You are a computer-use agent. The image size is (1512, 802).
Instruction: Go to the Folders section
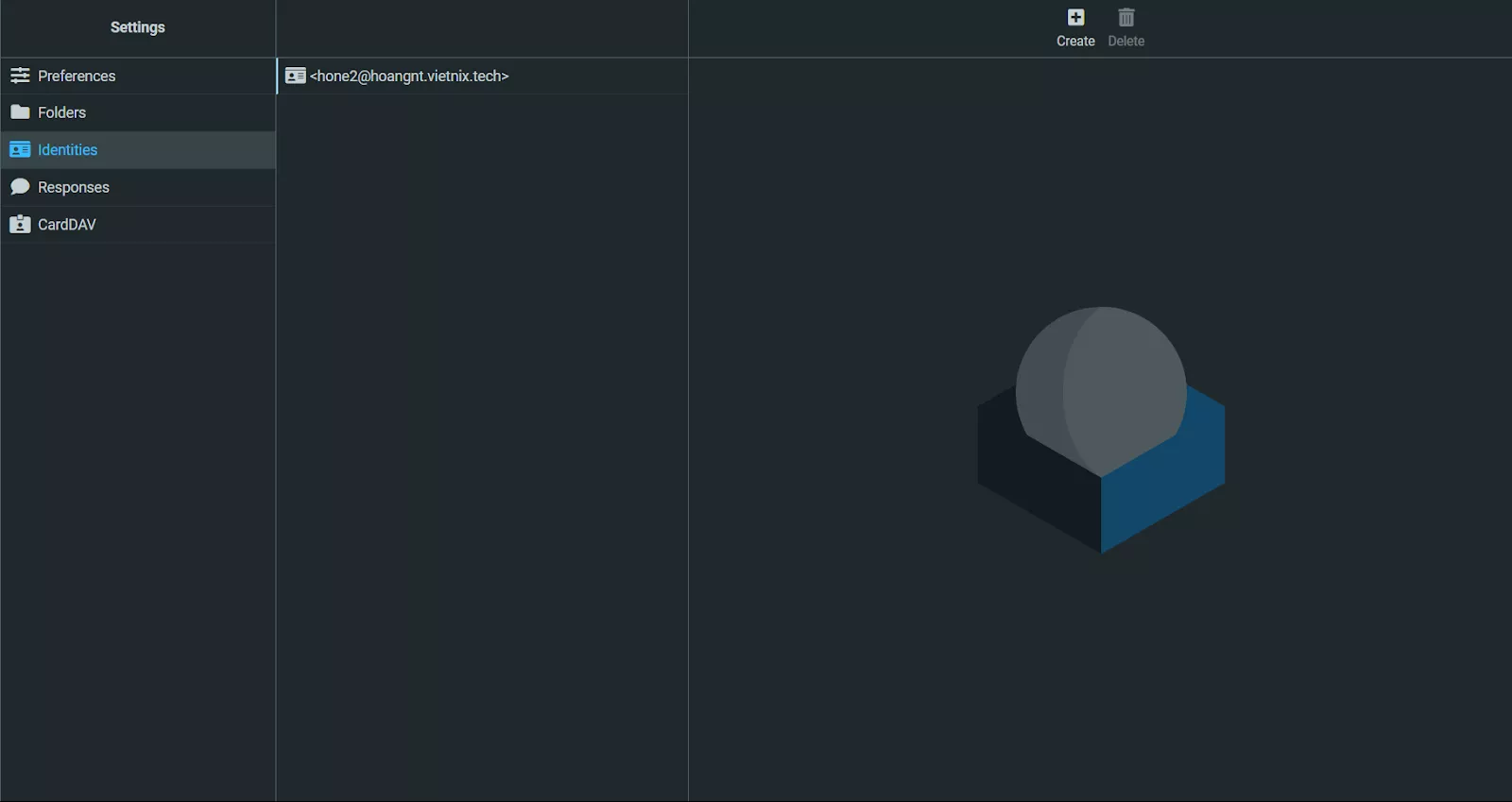click(61, 112)
